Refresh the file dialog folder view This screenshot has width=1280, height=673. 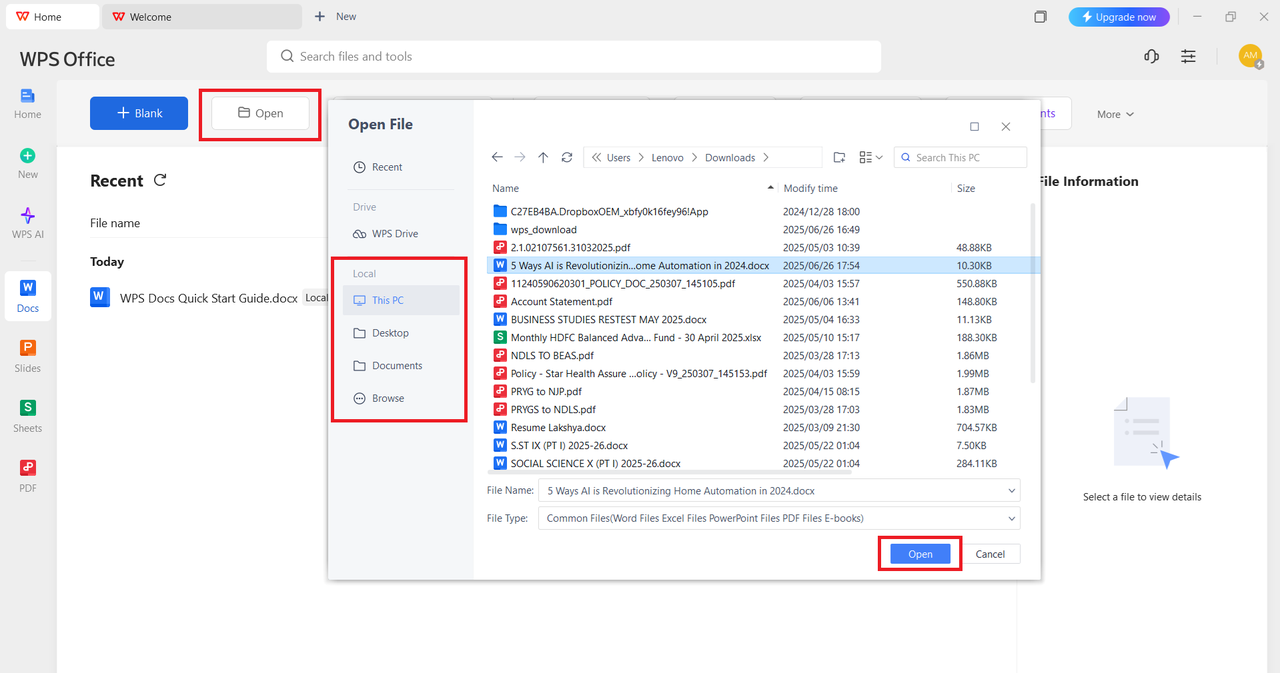pyautogui.click(x=567, y=157)
